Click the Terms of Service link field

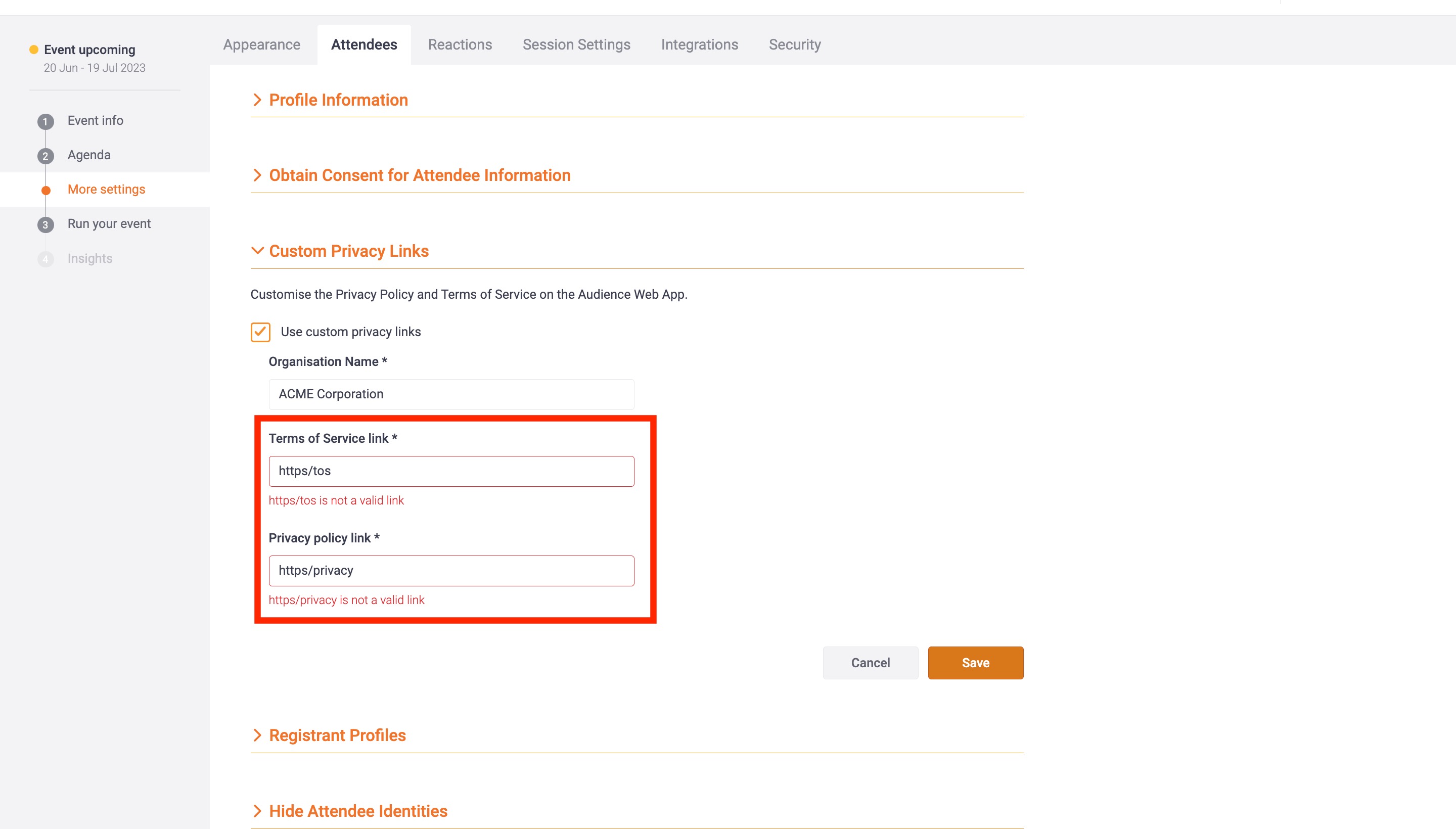[x=450, y=471]
